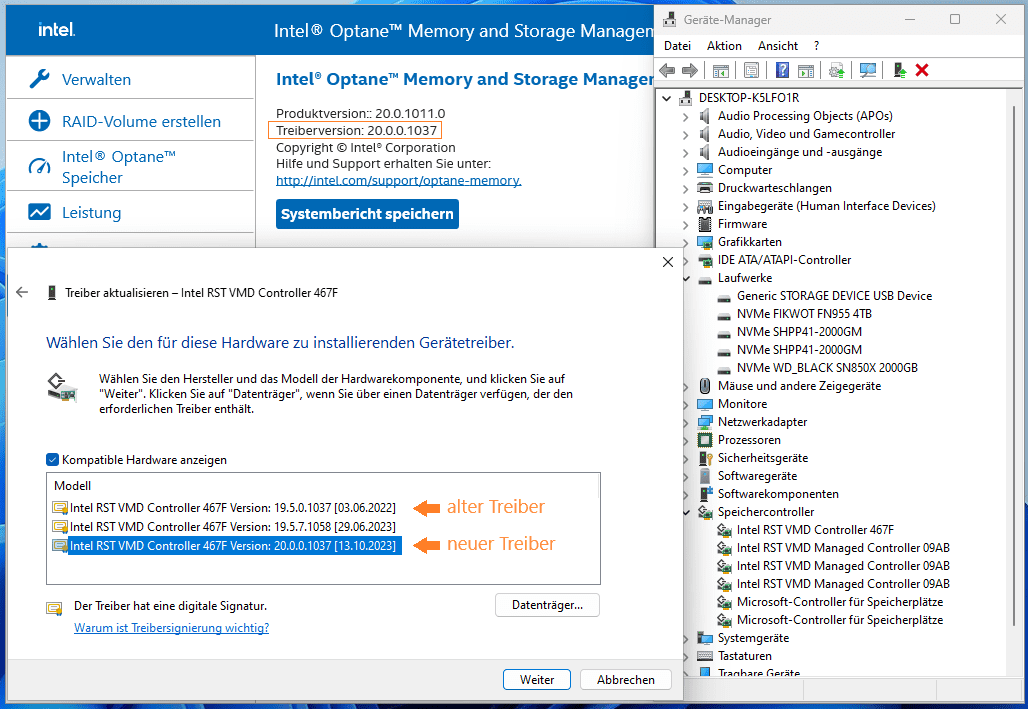
Task: Click the Sicherheitsgeräte key icon
Action: tap(705, 458)
